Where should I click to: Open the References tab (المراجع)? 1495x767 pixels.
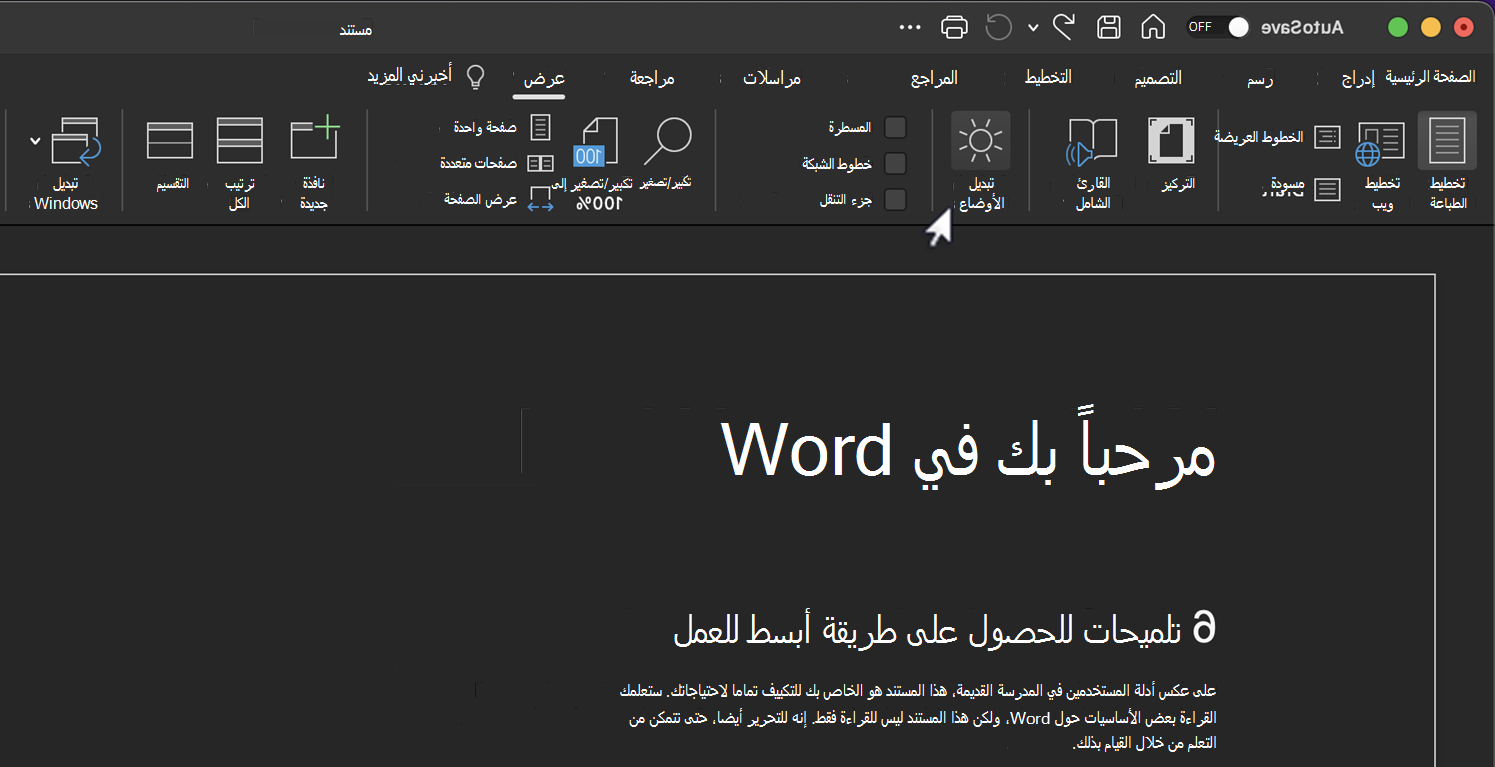point(935,78)
